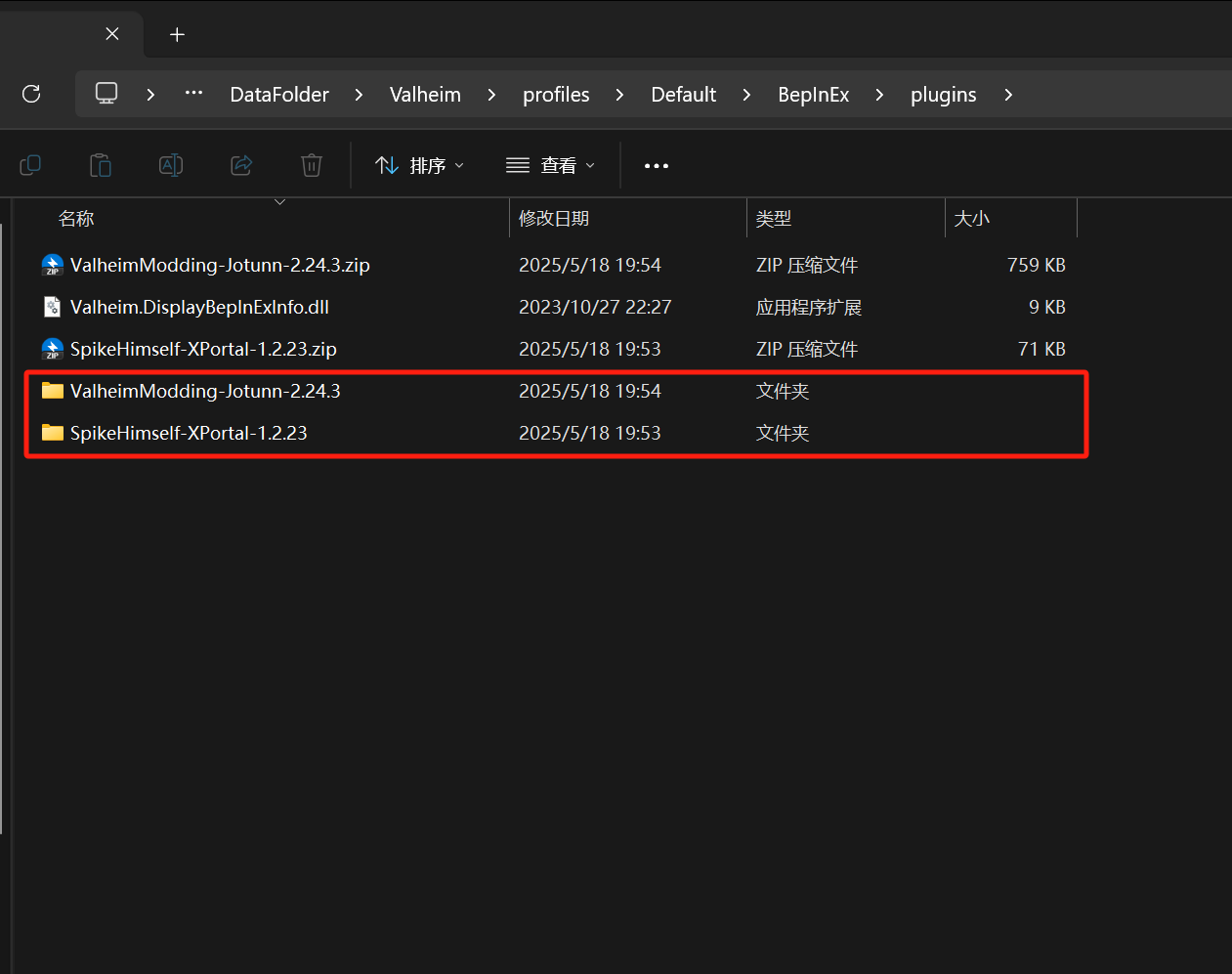
Task: Go to BepInEx folder in breadcrumb
Action: 814,95
